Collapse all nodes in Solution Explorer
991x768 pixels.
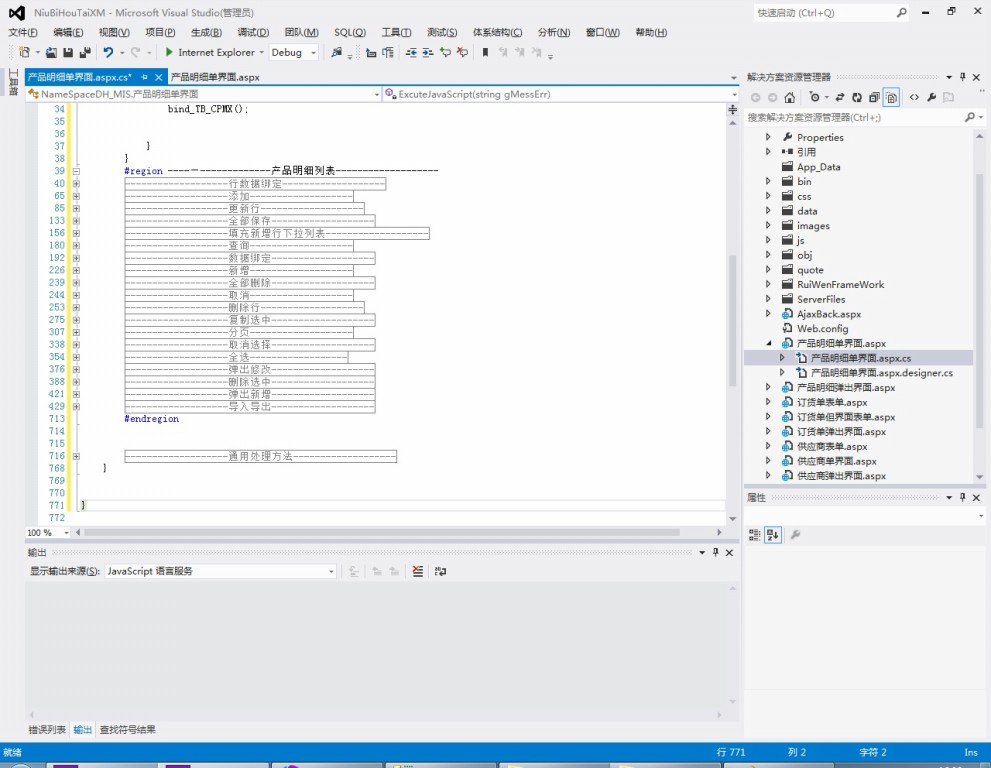[x=874, y=97]
